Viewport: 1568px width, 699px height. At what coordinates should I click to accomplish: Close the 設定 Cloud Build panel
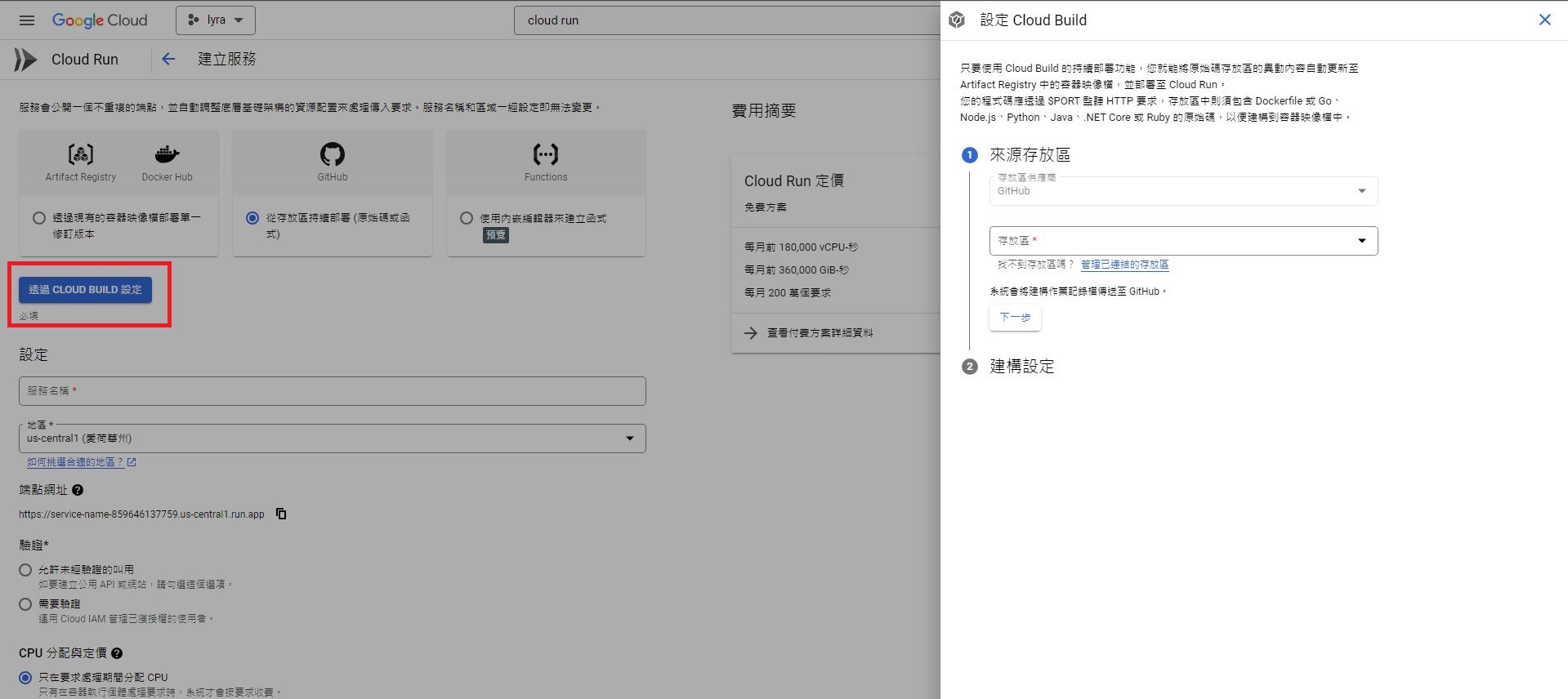tap(1544, 20)
